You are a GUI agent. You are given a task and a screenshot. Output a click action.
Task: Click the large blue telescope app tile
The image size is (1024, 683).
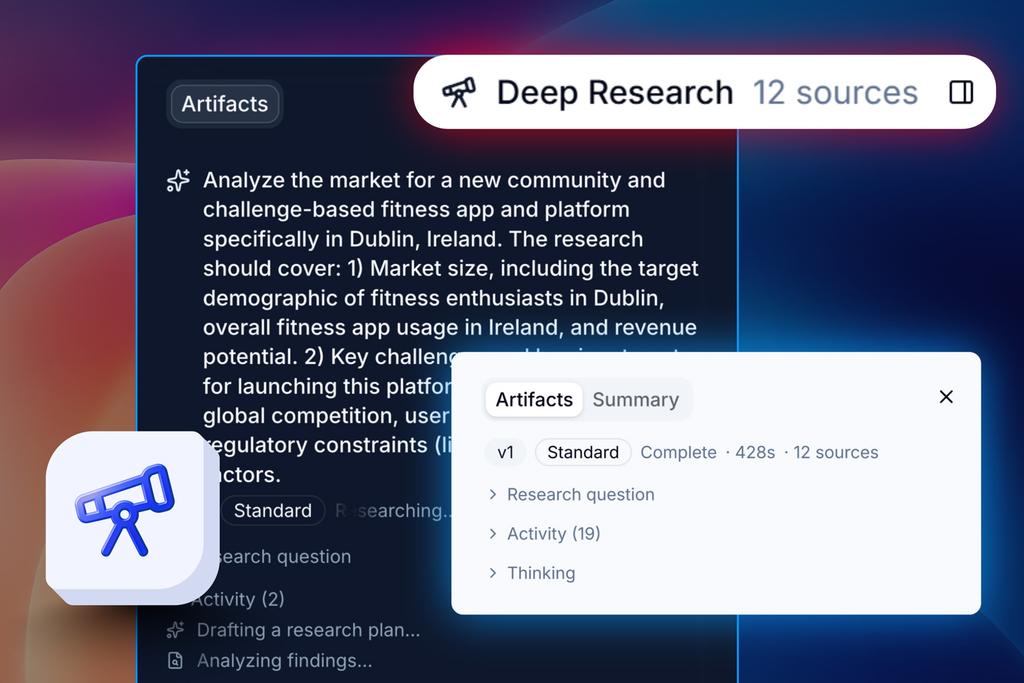pos(132,517)
